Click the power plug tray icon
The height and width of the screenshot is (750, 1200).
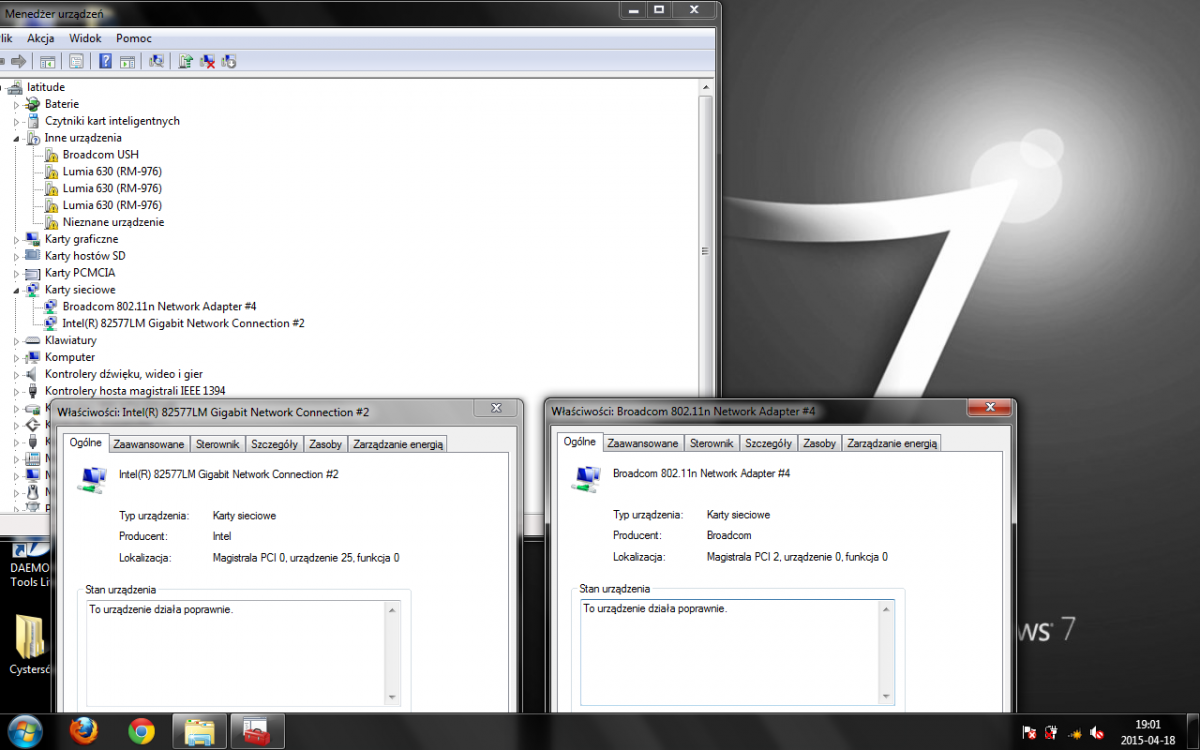pos(1051,733)
